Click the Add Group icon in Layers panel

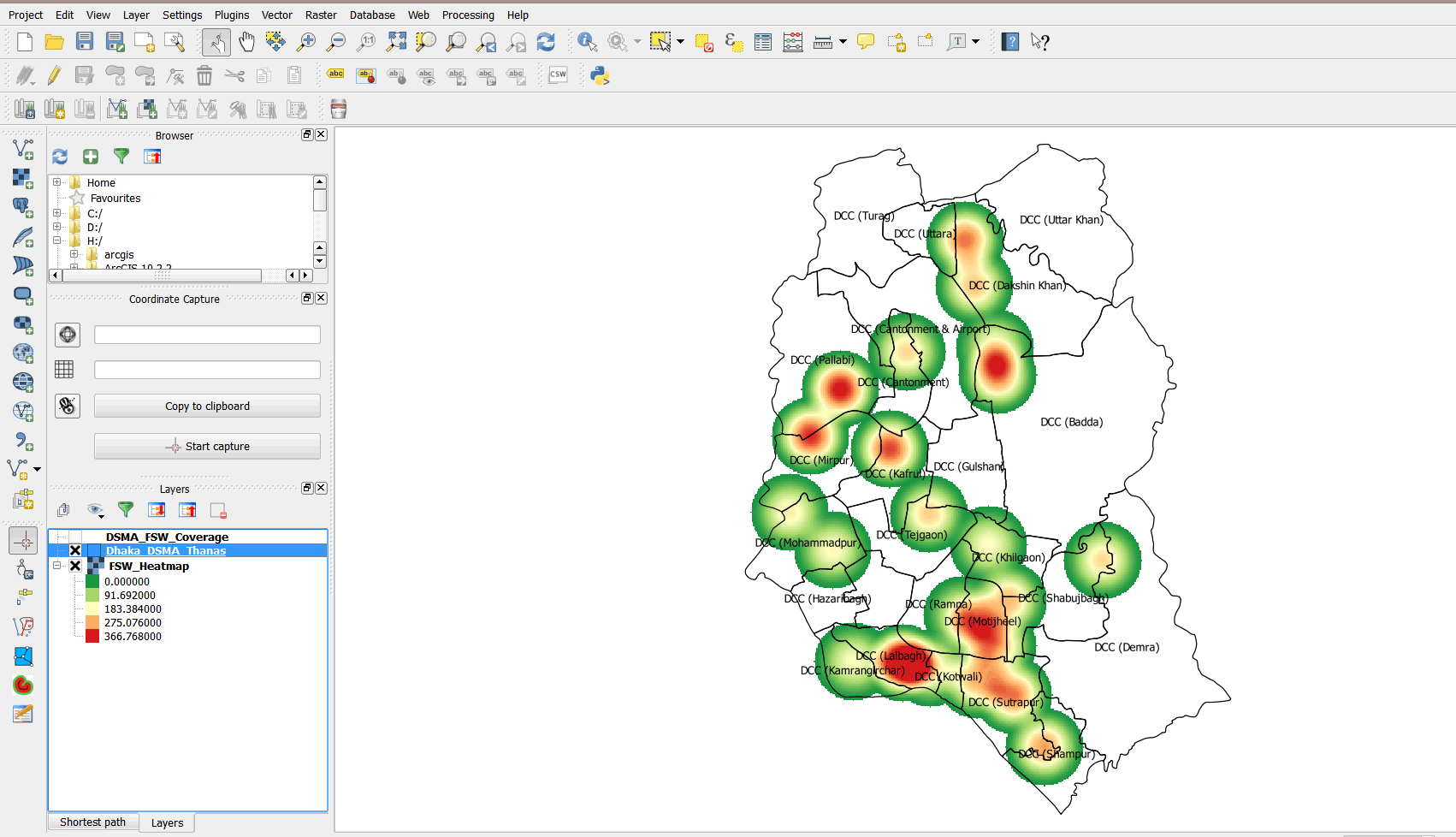pos(64,510)
